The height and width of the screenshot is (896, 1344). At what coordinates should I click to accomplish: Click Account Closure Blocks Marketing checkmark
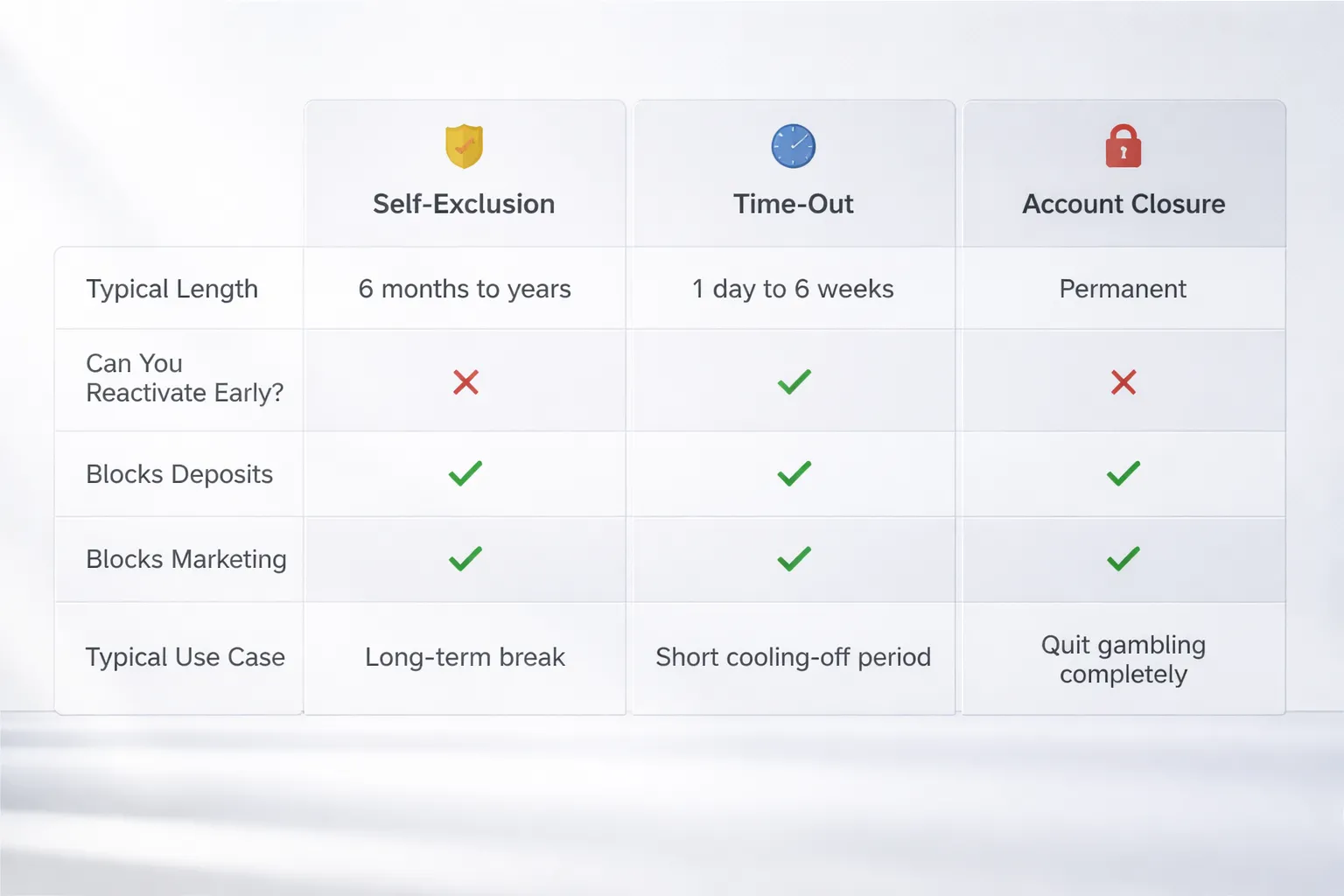click(x=1123, y=558)
